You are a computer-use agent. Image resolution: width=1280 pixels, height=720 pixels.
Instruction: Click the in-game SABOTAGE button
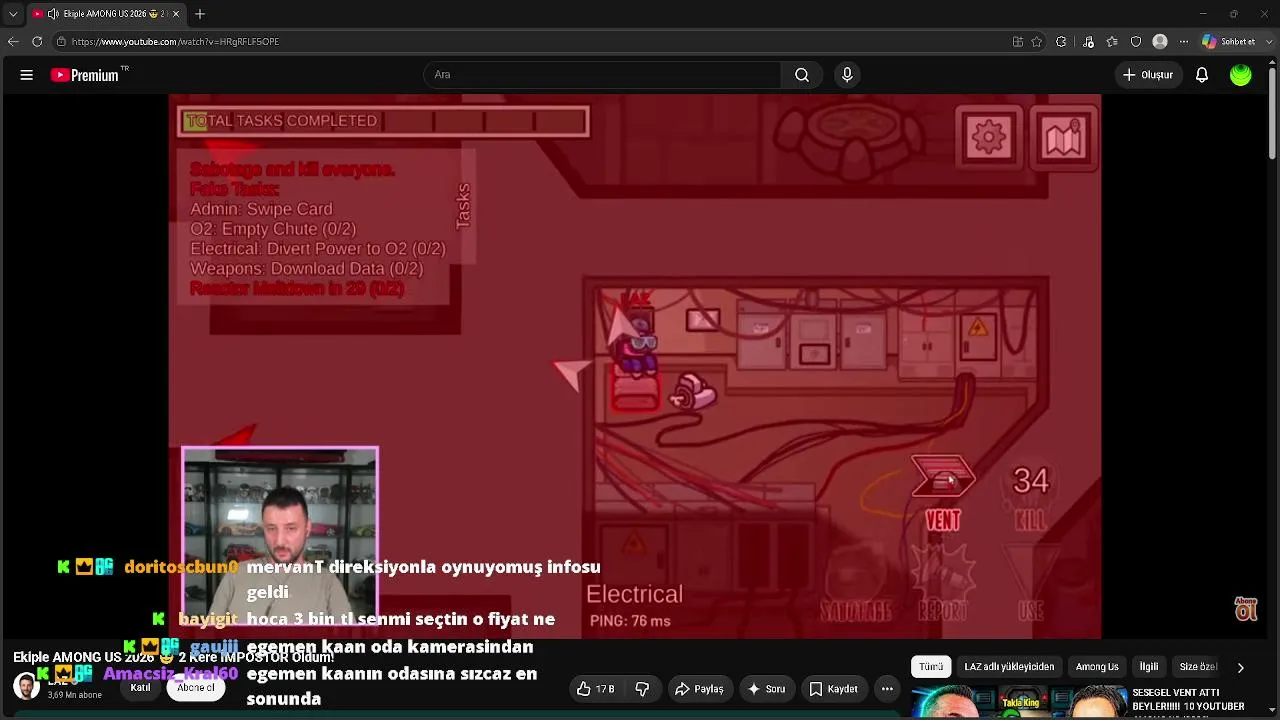pyautogui.click(x=856, y=583)
